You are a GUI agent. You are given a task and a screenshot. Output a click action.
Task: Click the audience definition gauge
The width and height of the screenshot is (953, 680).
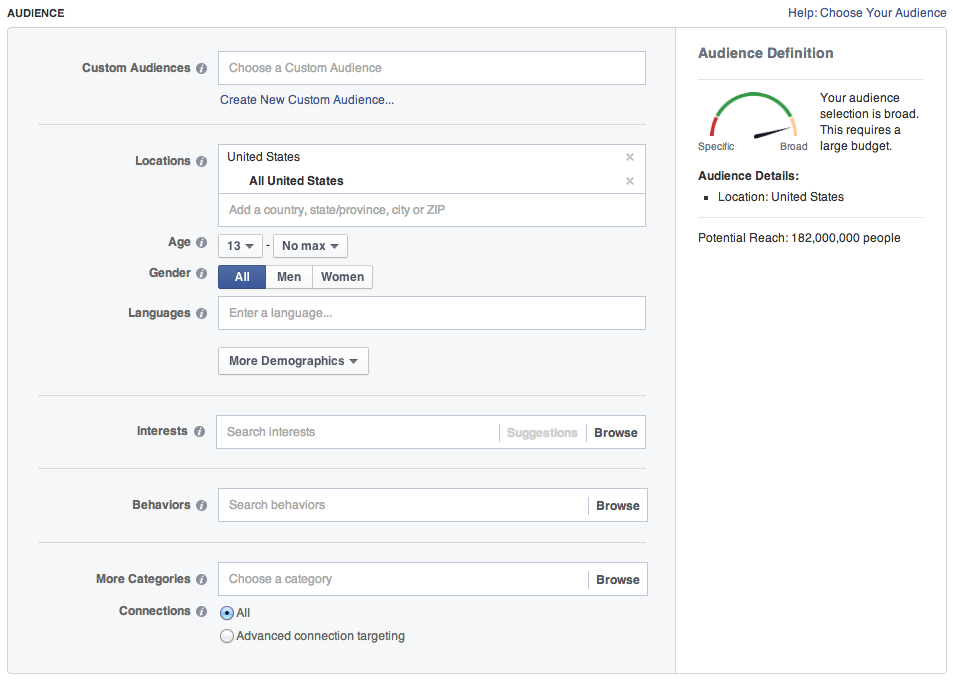coord(752,119)
